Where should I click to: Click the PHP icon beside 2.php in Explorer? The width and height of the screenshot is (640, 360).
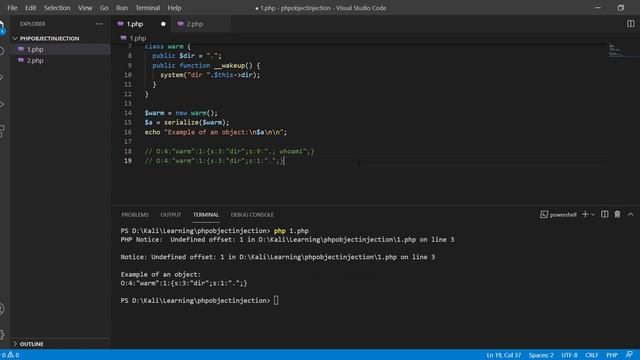click(x=21, y=60)
